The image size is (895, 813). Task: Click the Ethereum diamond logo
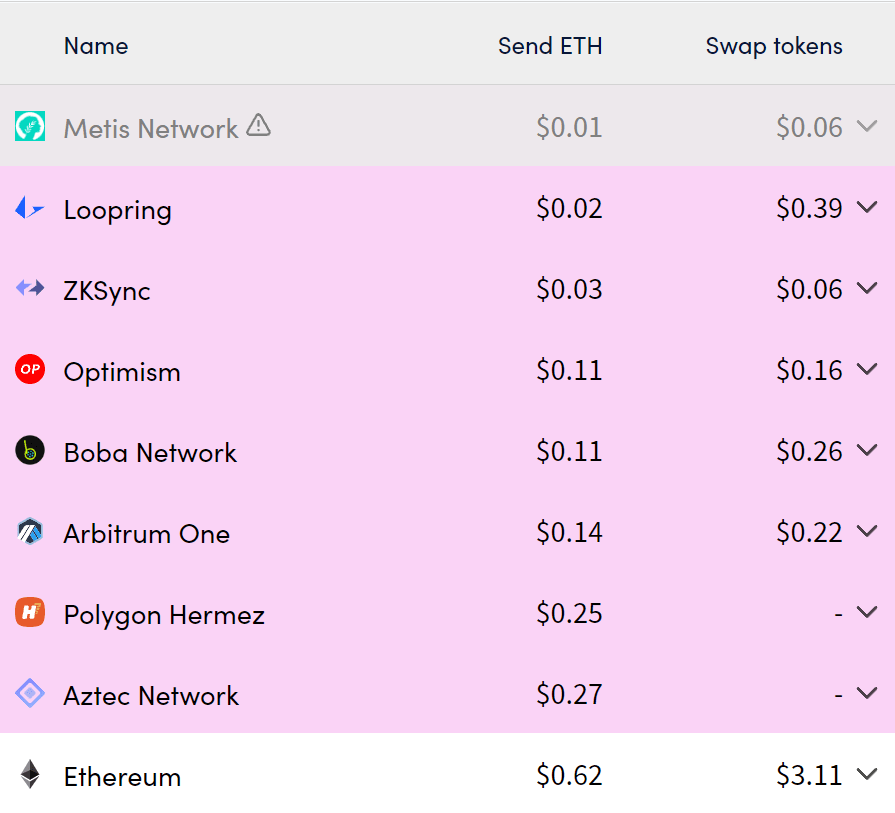(30, 774)
